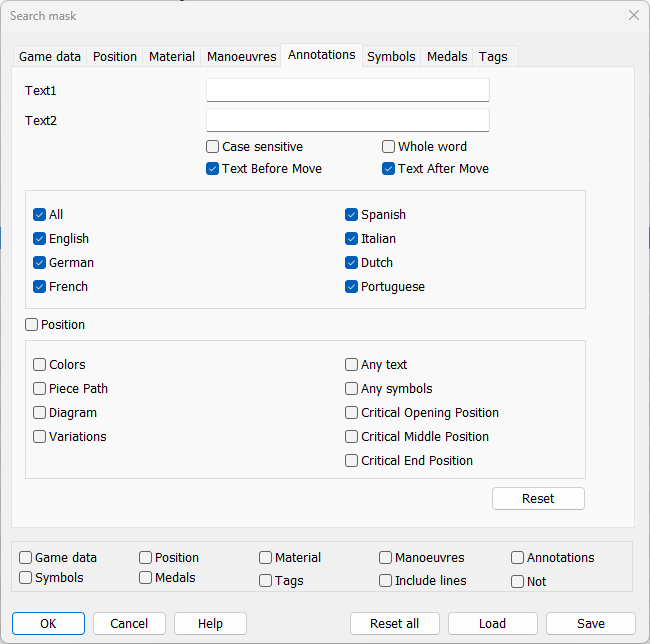Select the Annotations tab
Image resolution: width=650 pixels, height=644 pixels.
click(322, 55)
